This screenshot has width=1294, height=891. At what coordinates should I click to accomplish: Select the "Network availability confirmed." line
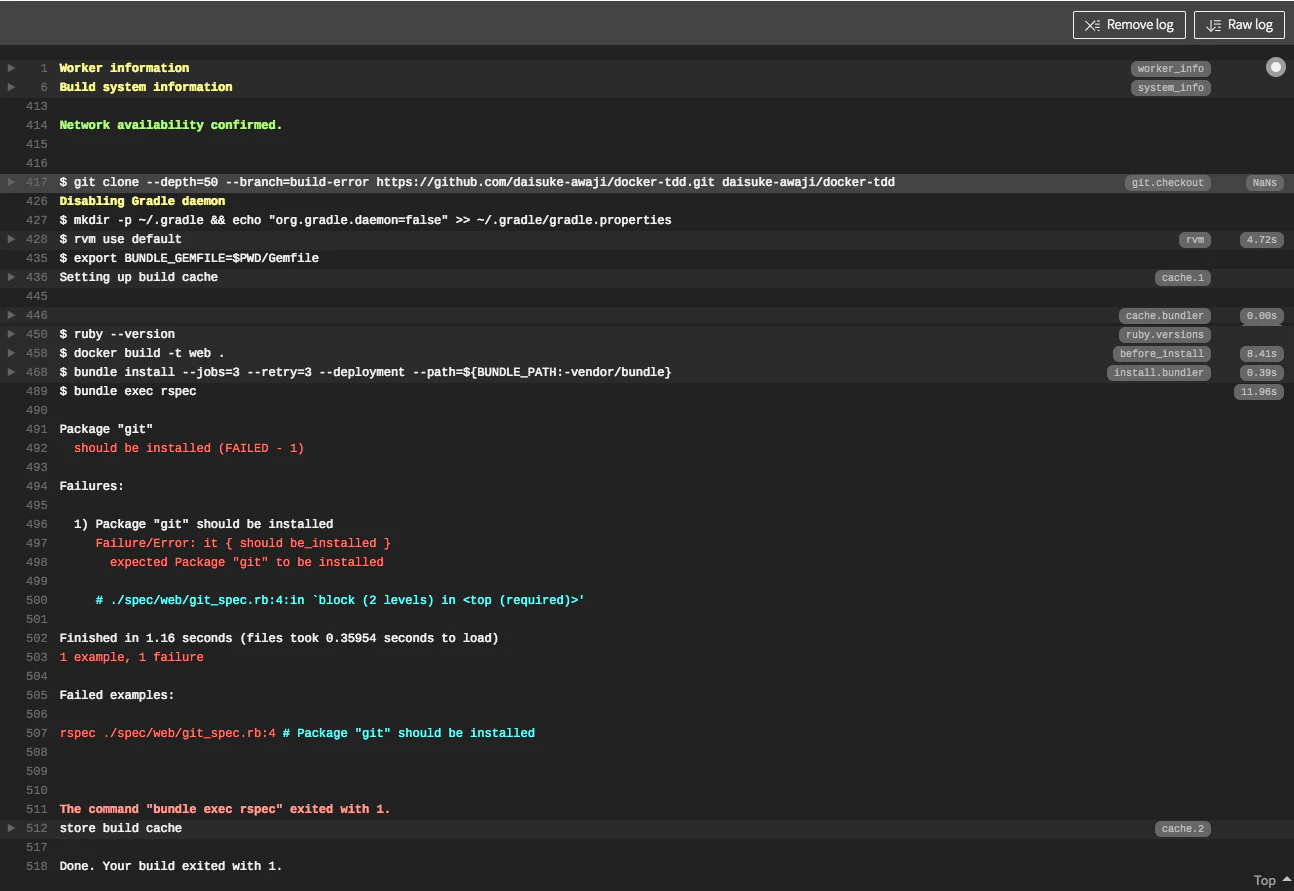click(171, 125)
